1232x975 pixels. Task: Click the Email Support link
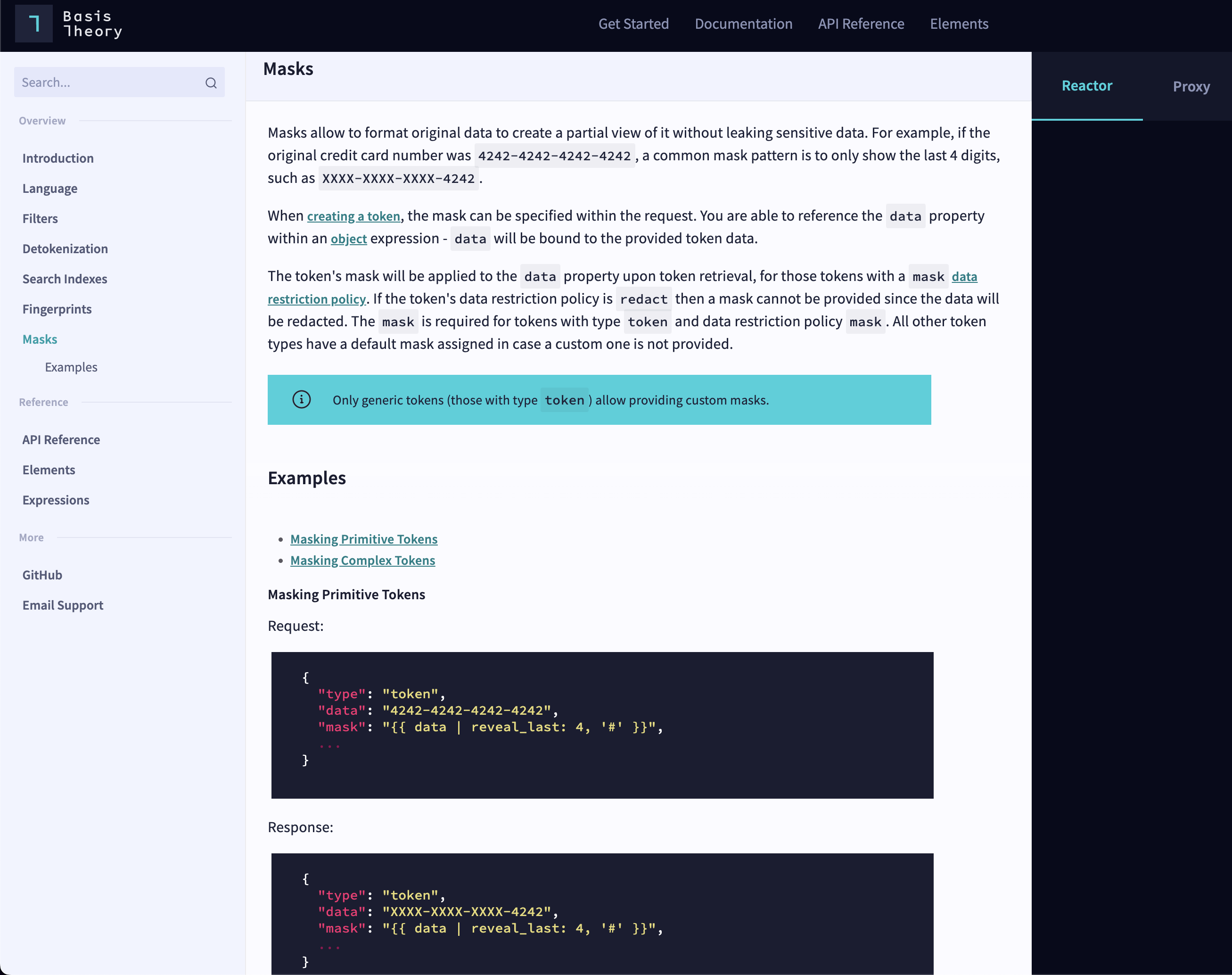63,604
